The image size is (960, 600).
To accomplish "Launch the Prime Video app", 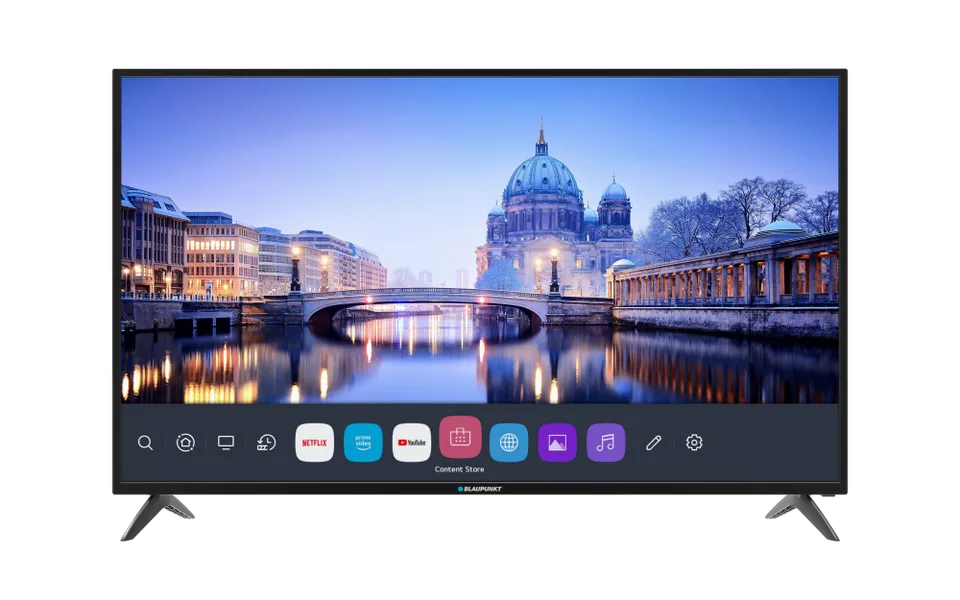I will (x=363, y=443).
